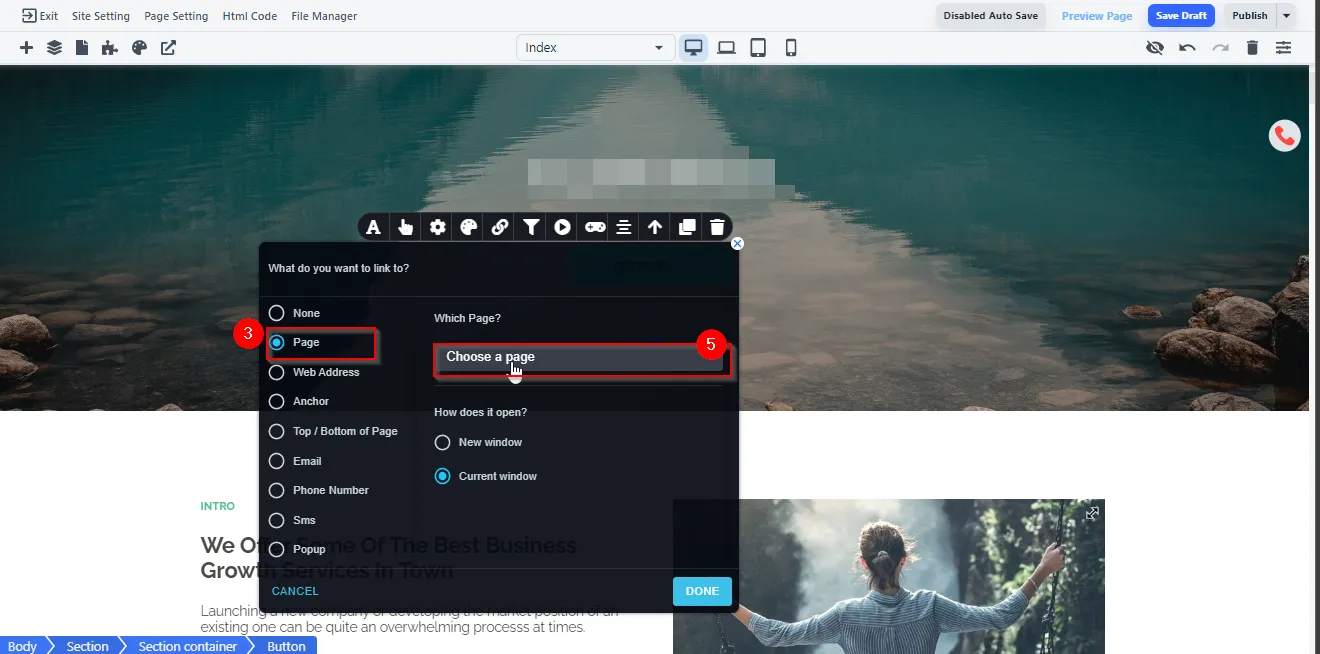Open the top toolbar palette theme icon
Screen dimensions: 1320x654
139,47
